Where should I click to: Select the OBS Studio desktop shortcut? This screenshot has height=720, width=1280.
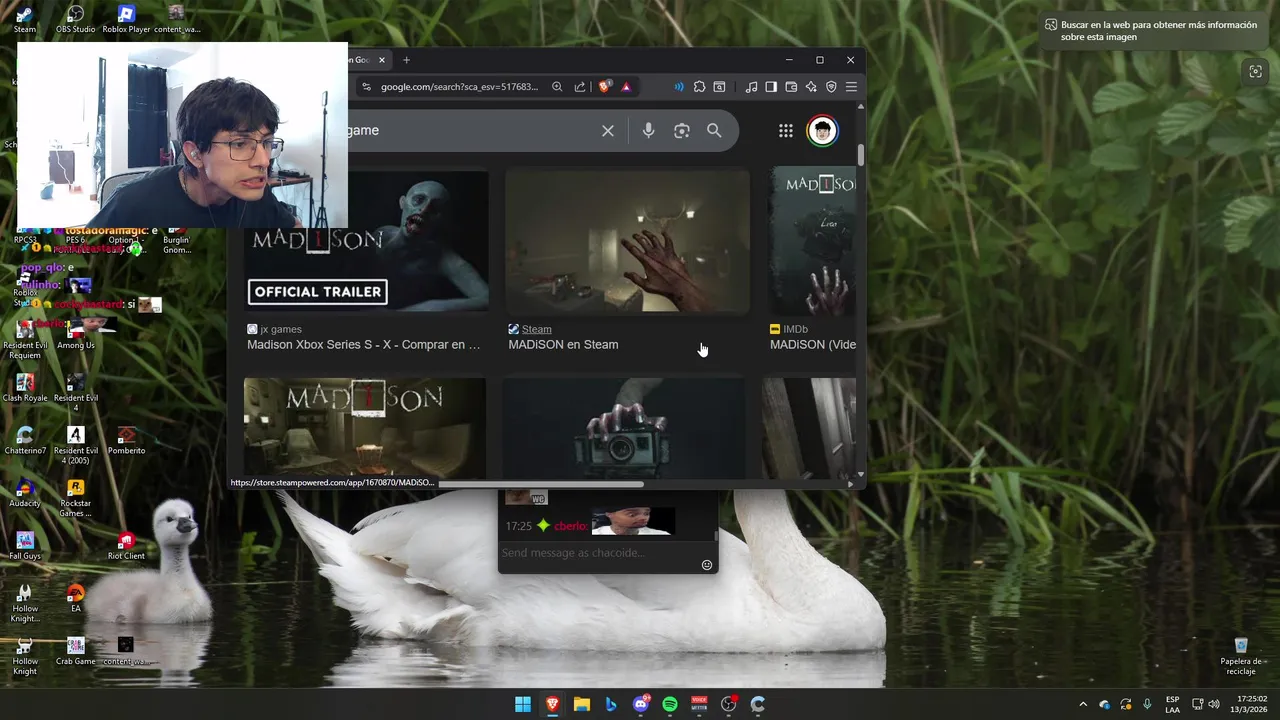76,19
